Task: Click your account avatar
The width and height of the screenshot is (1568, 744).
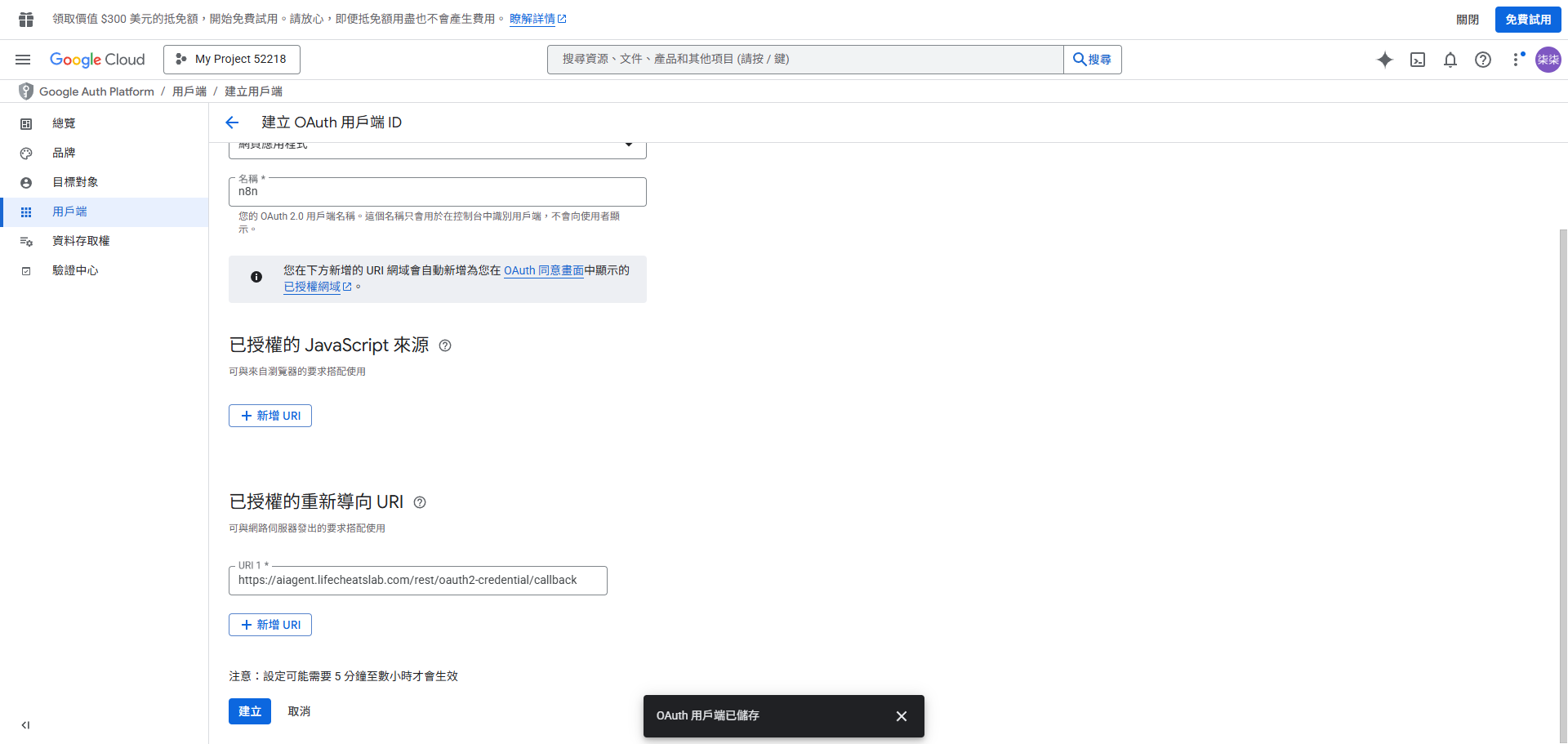Action: pyautogui.click(x=1548, y=60)
